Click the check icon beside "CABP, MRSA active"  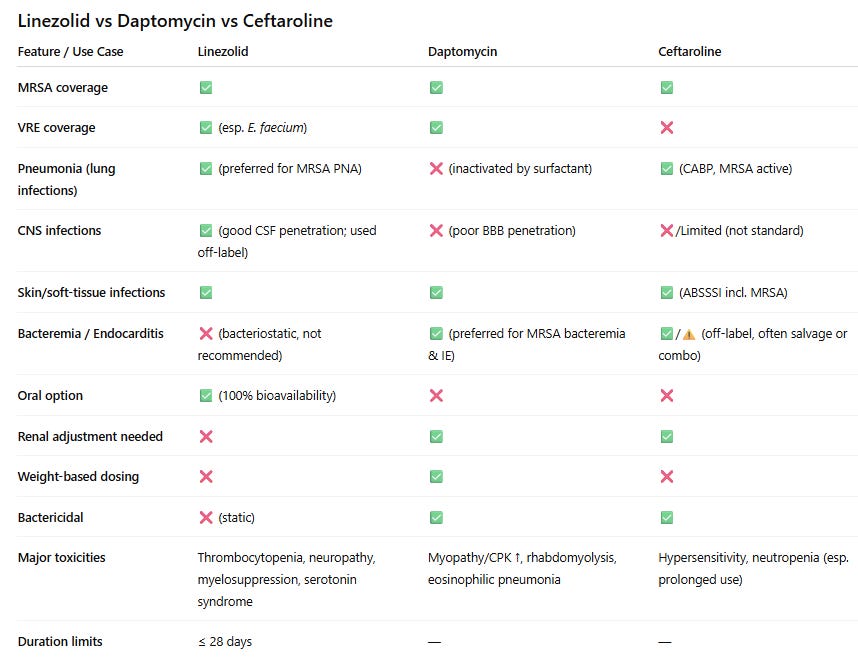pyautogui.click(x=666, y=168)
